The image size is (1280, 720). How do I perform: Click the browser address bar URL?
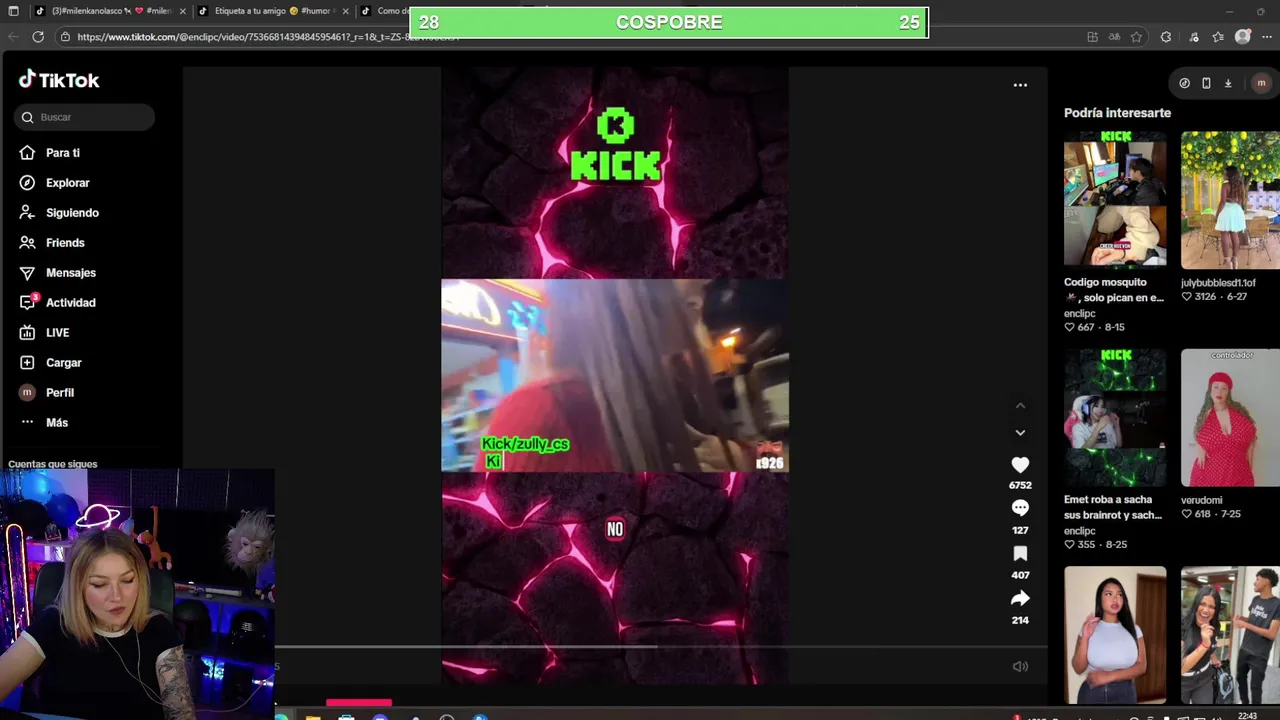268,37
